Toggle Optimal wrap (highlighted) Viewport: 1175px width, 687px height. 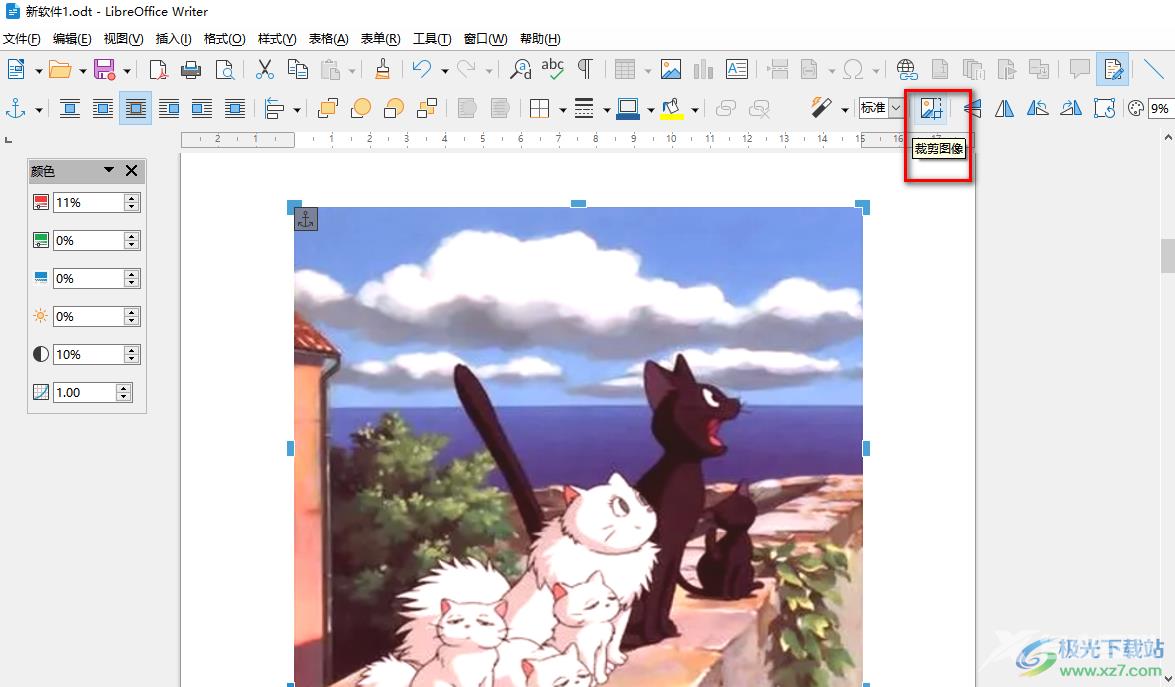[136, 109]
